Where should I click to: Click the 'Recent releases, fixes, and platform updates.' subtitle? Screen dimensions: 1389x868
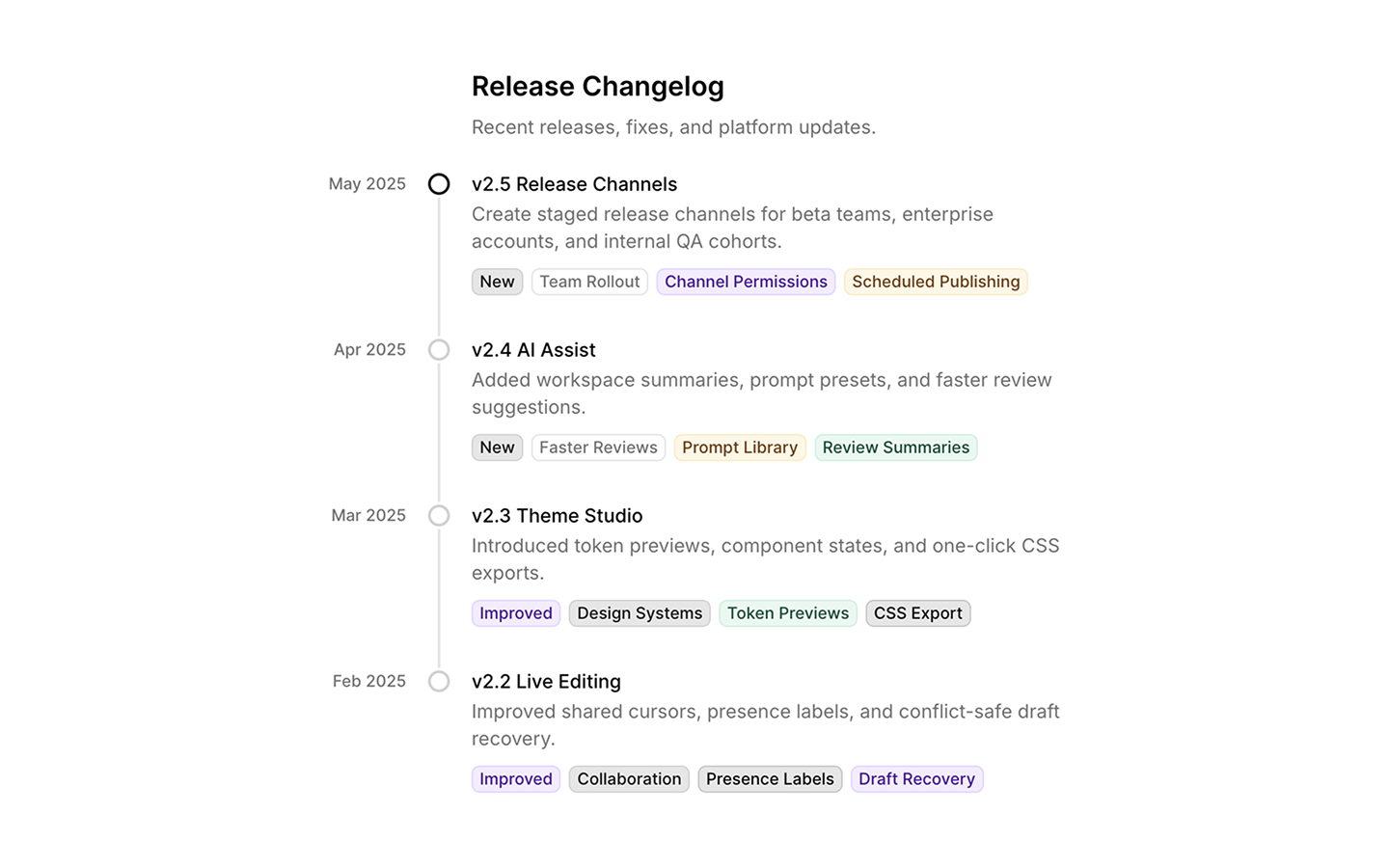[673, 127]
